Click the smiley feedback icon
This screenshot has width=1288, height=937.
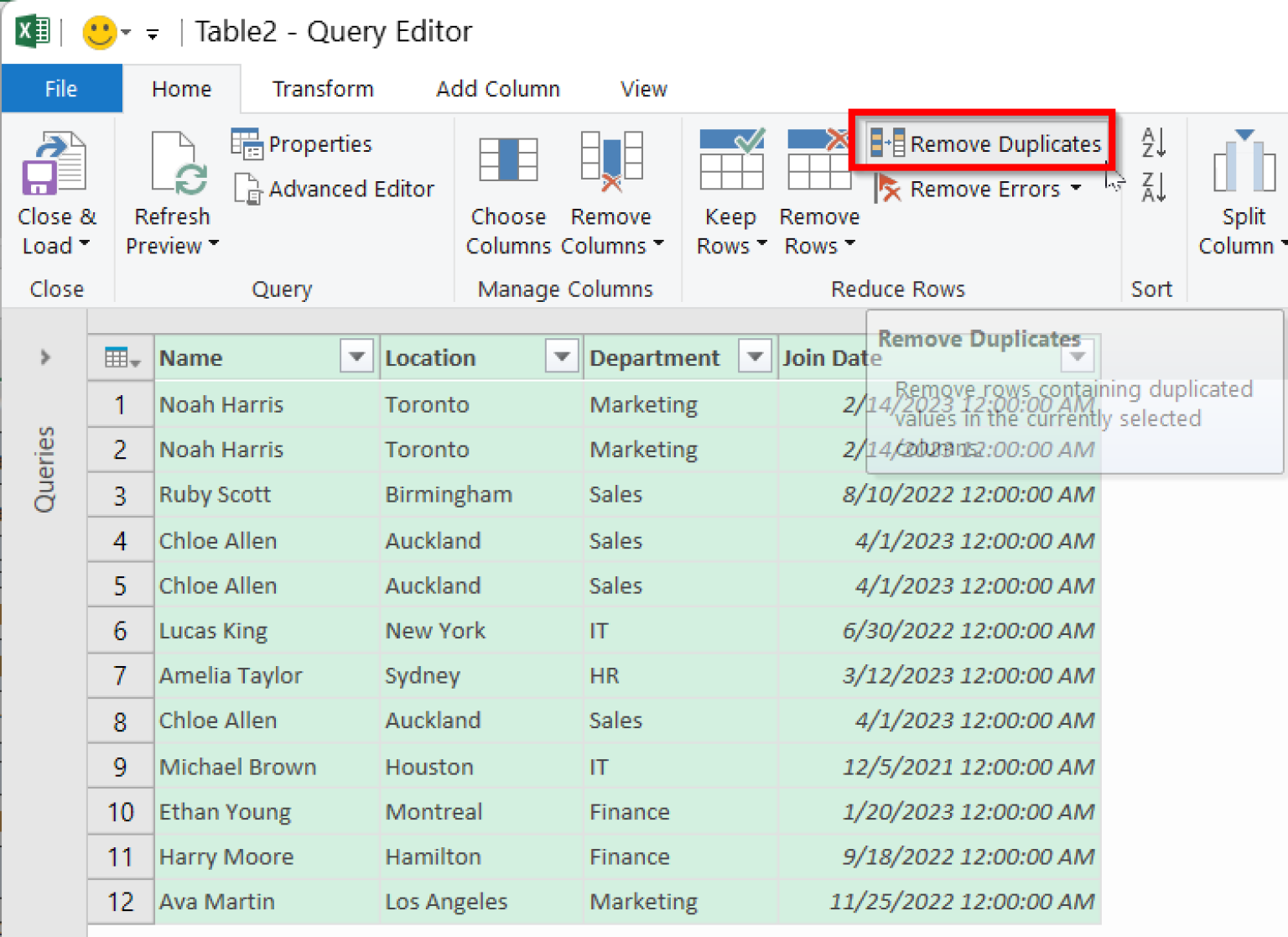pos(98,32)
